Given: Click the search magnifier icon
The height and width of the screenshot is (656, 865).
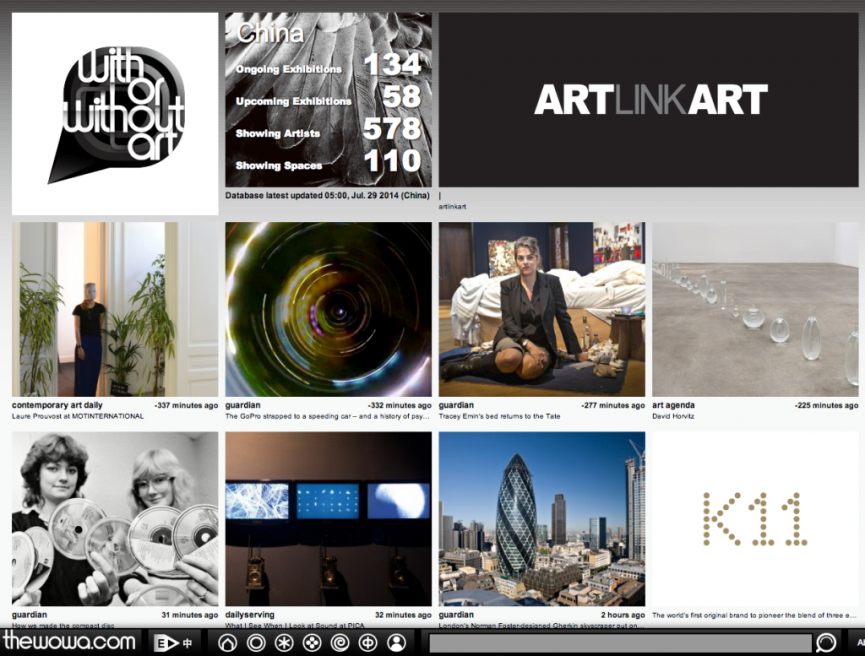Looking at the screenshot, I should 826,643.
